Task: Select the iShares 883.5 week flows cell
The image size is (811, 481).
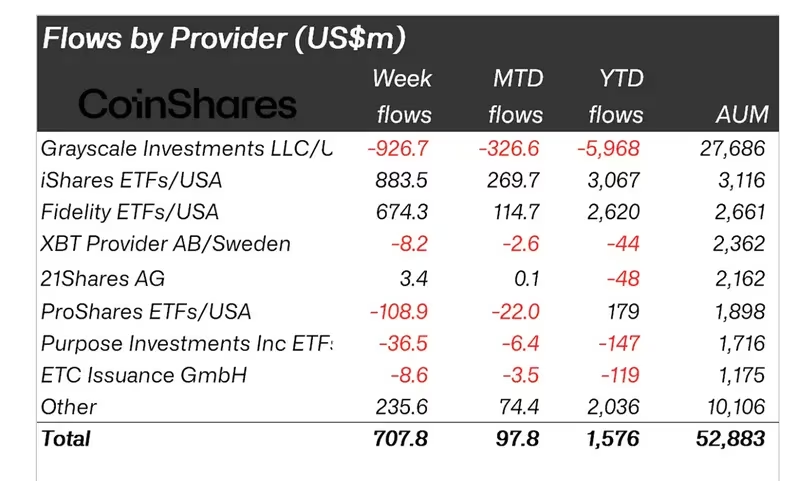Action: (404, 180)
